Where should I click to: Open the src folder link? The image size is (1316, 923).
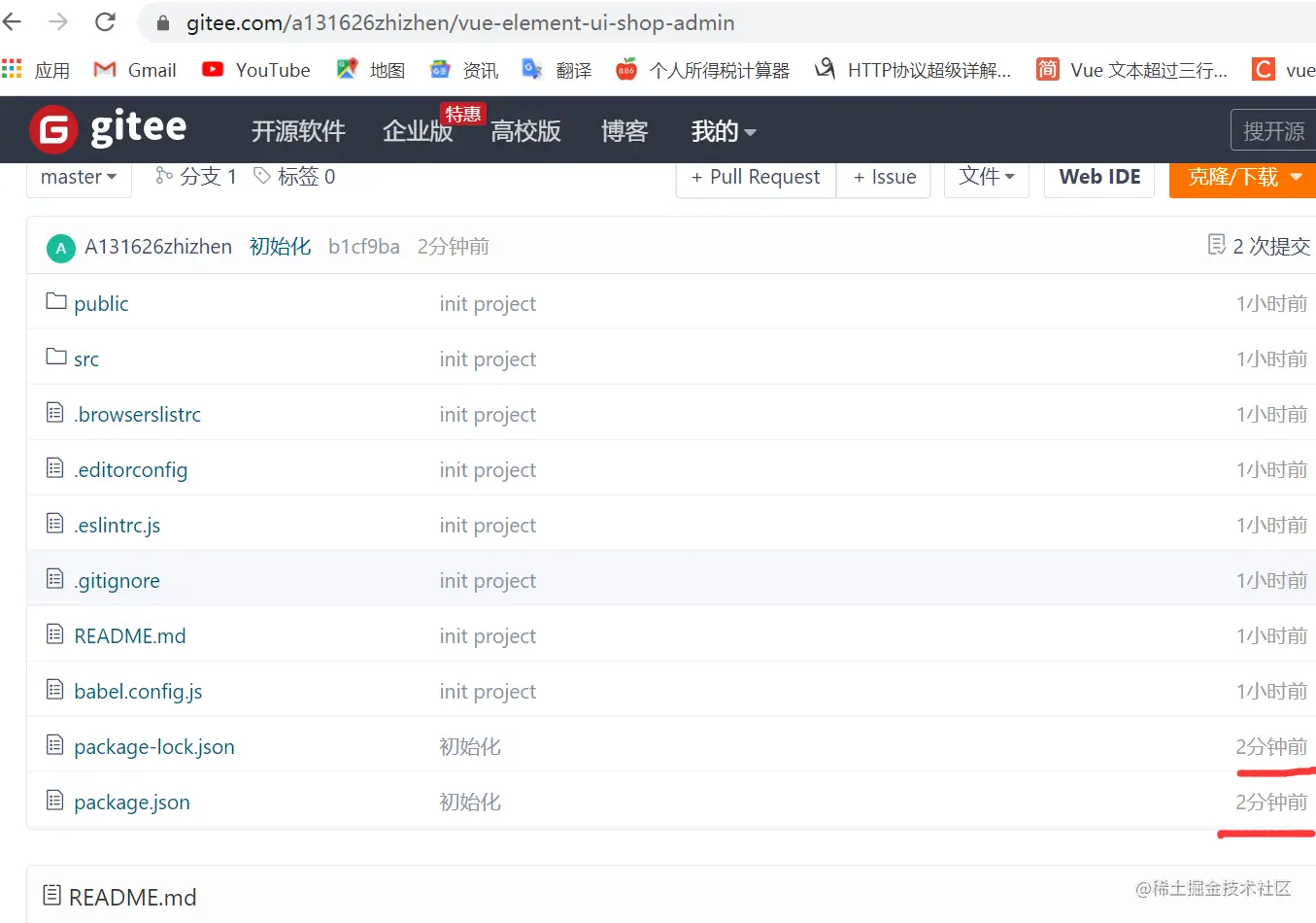click(x=86, y=359)
